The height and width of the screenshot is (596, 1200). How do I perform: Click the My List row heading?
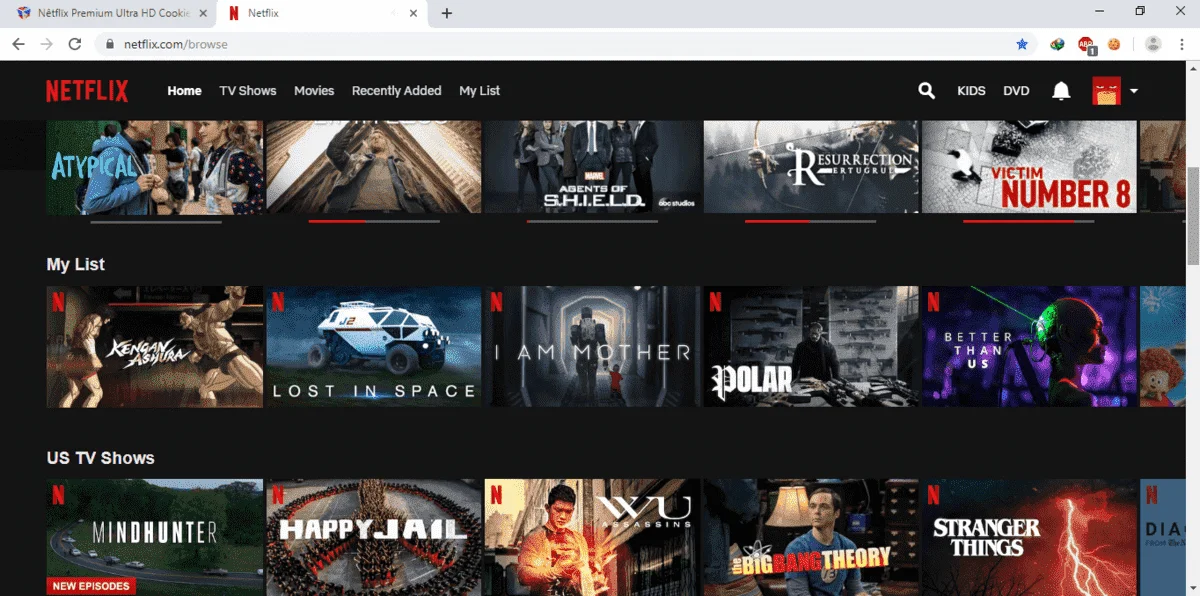76,264
